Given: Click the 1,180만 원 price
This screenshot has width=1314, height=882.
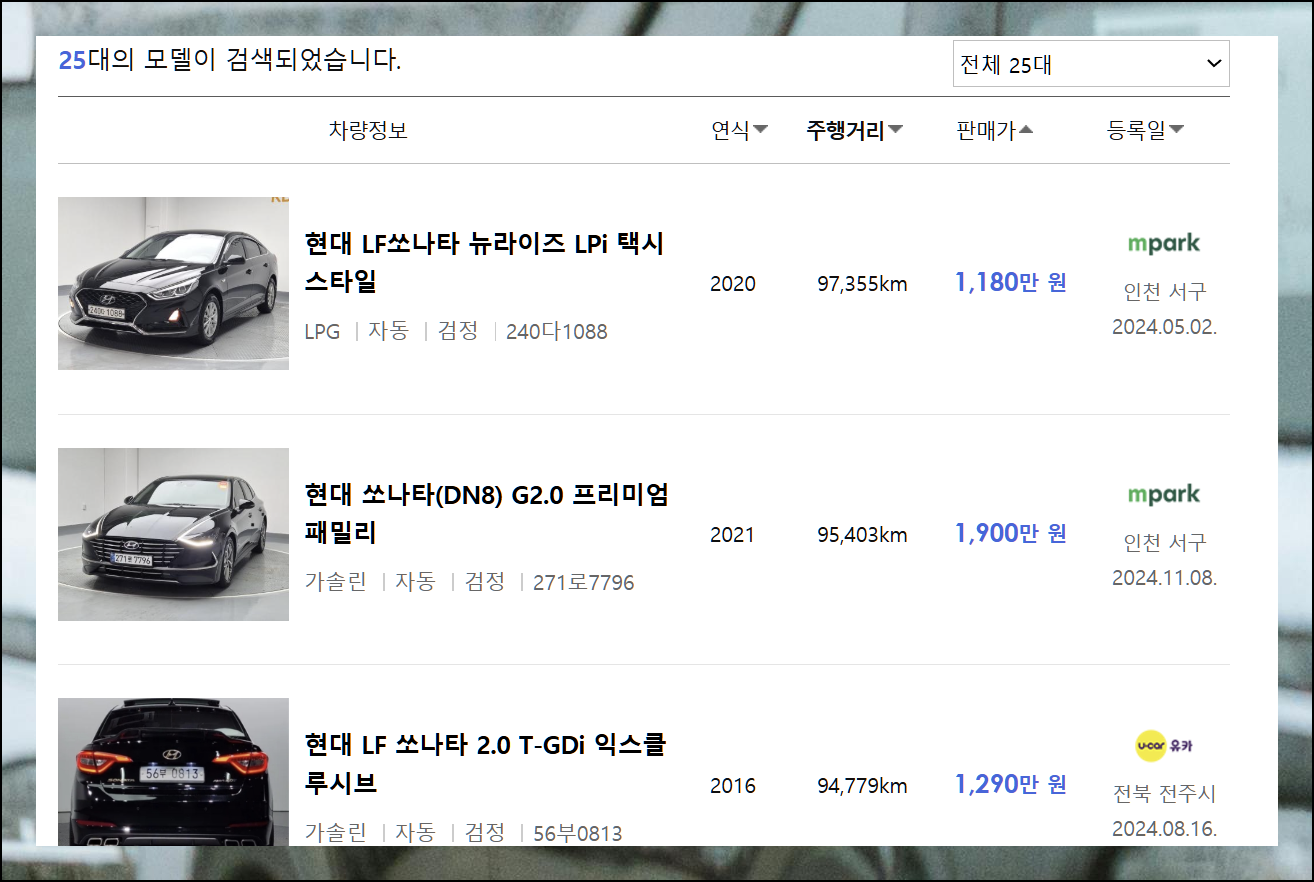Looking at the screenshot, I should tap(1011, 283).
